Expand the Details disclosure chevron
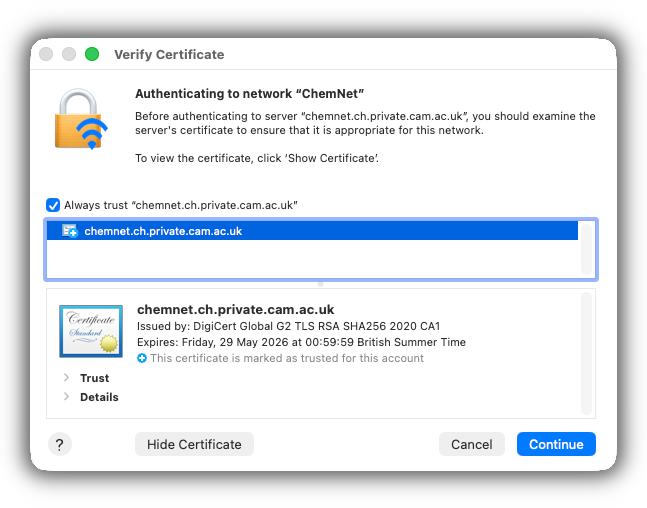647x508 pixels. pos(66,397)
